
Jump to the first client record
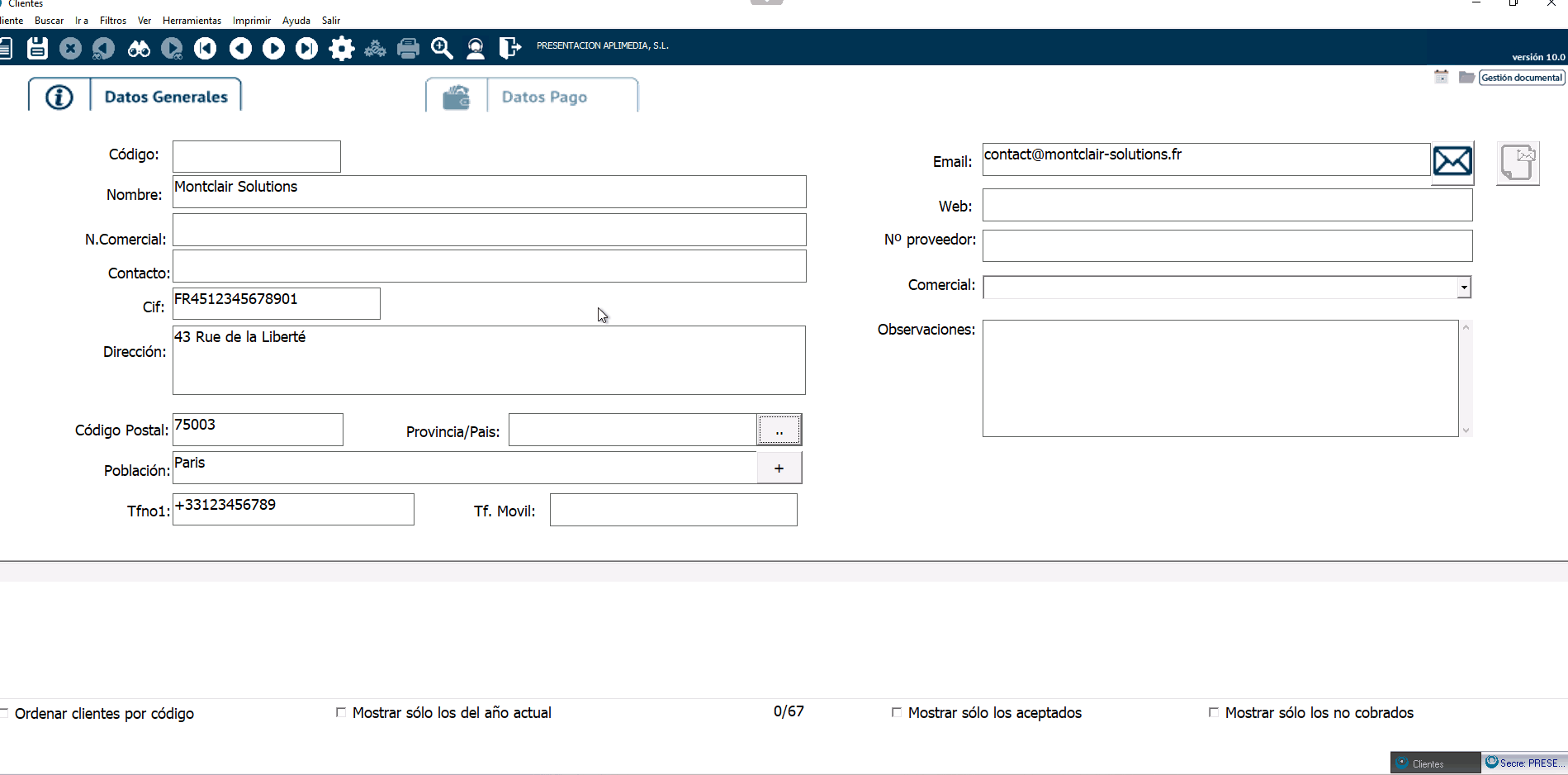pos(206,49)
